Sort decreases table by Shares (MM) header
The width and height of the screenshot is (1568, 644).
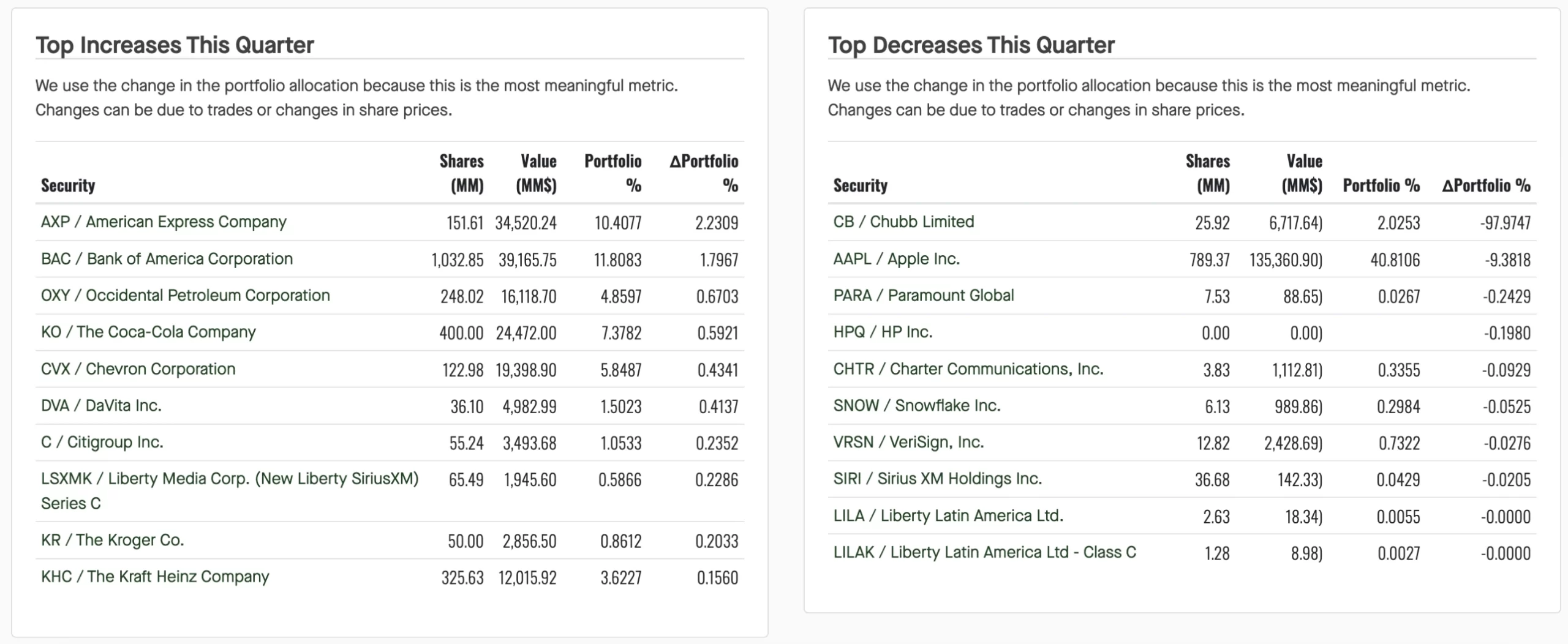pos(1207,173)
